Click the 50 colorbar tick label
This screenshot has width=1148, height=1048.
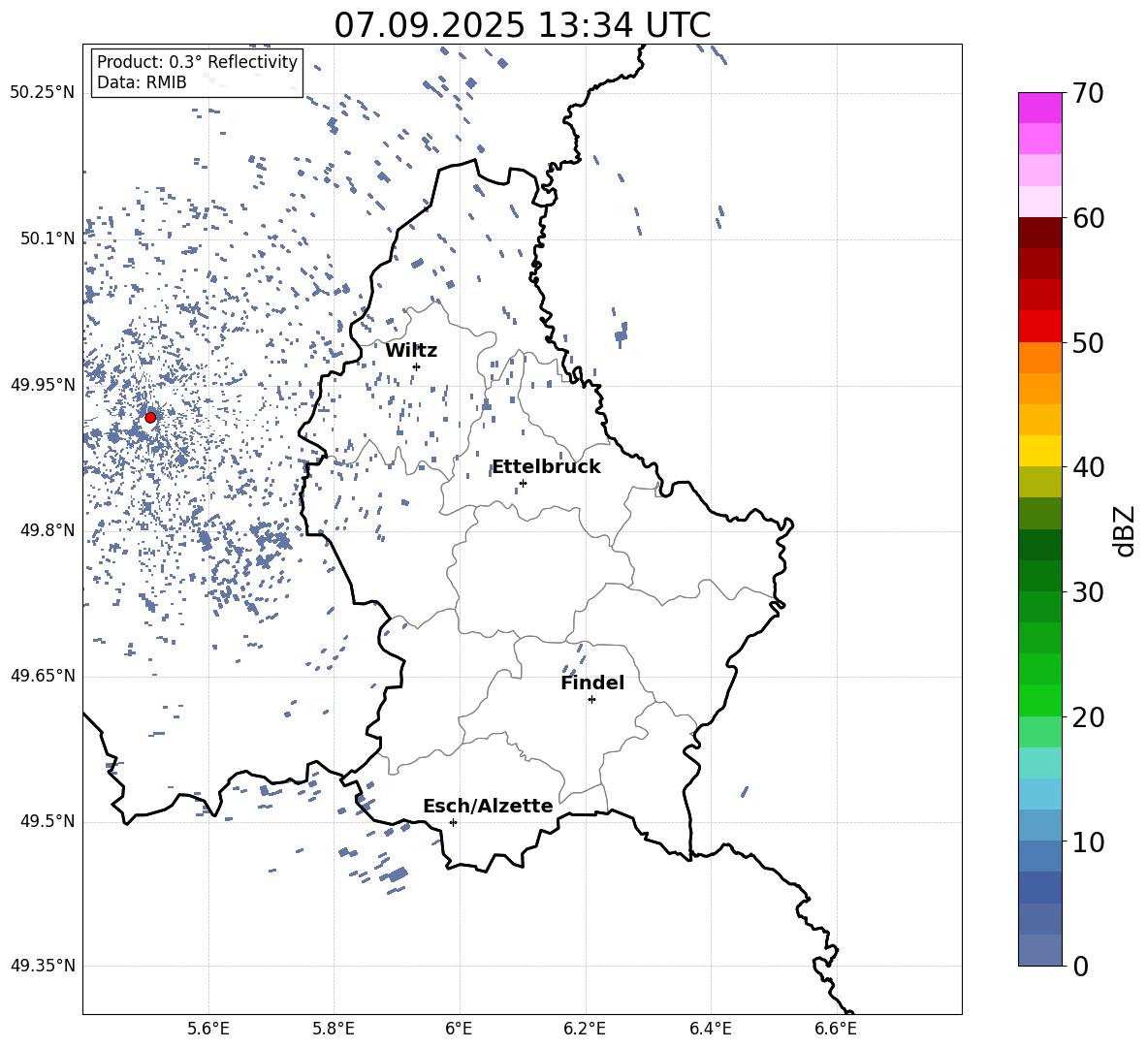1088,342
